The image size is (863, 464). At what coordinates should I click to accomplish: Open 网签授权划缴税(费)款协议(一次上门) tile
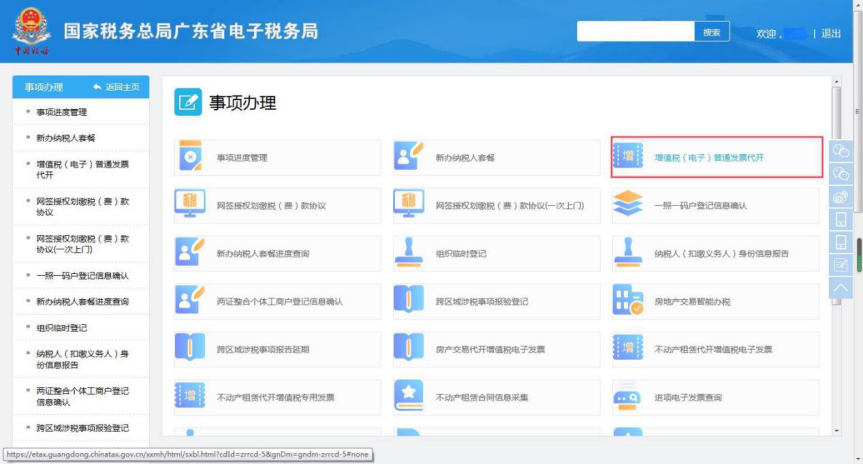[x=496, y=205]
